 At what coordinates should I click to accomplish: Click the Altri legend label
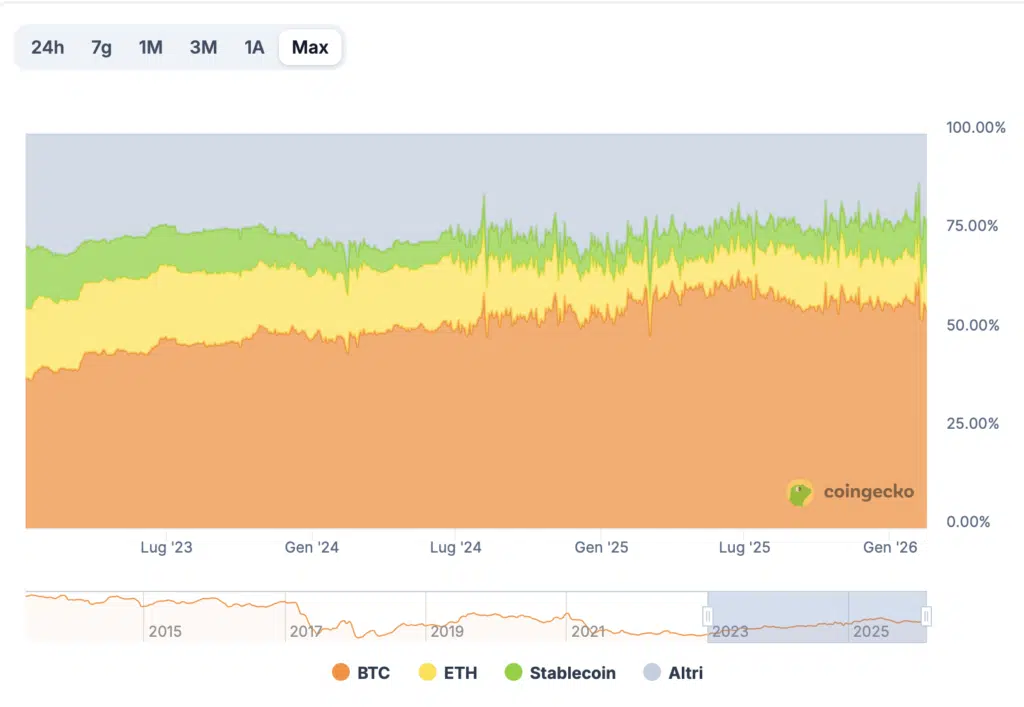(x=686, y=673)
